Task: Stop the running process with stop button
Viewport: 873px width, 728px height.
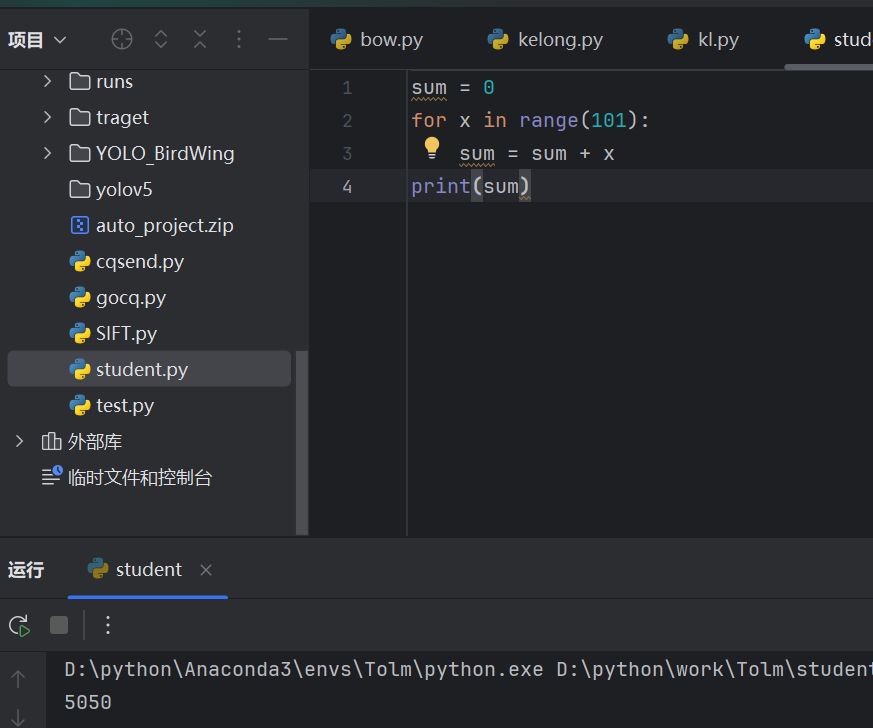Action: coord(59,625)
